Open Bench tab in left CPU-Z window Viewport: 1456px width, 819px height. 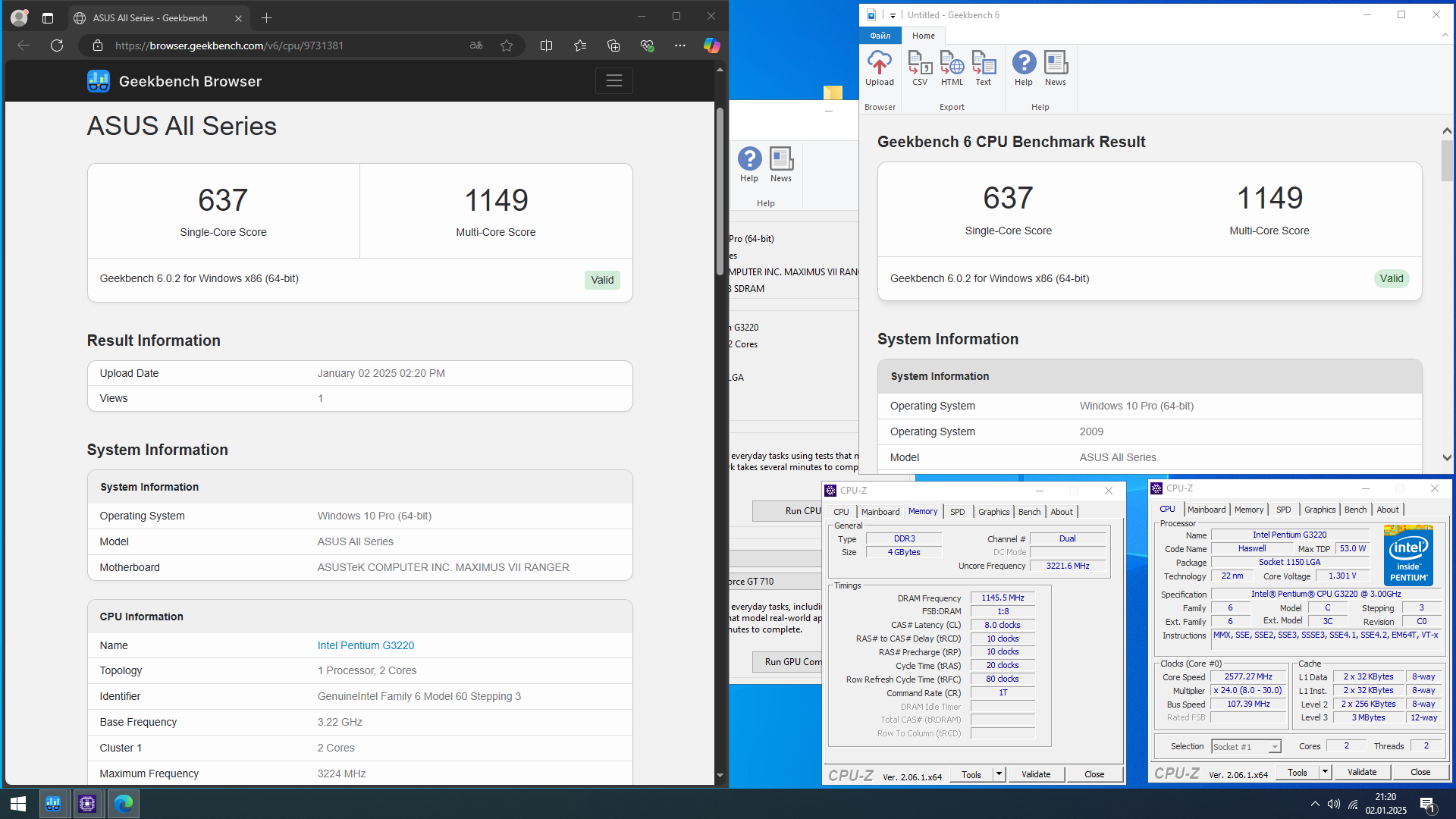(1029, 512)
